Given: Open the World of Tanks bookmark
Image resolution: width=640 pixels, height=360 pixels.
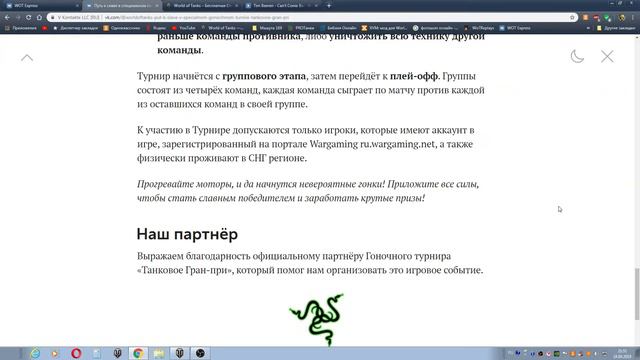Looking at the screenshot, I should [x=222, y=28].
